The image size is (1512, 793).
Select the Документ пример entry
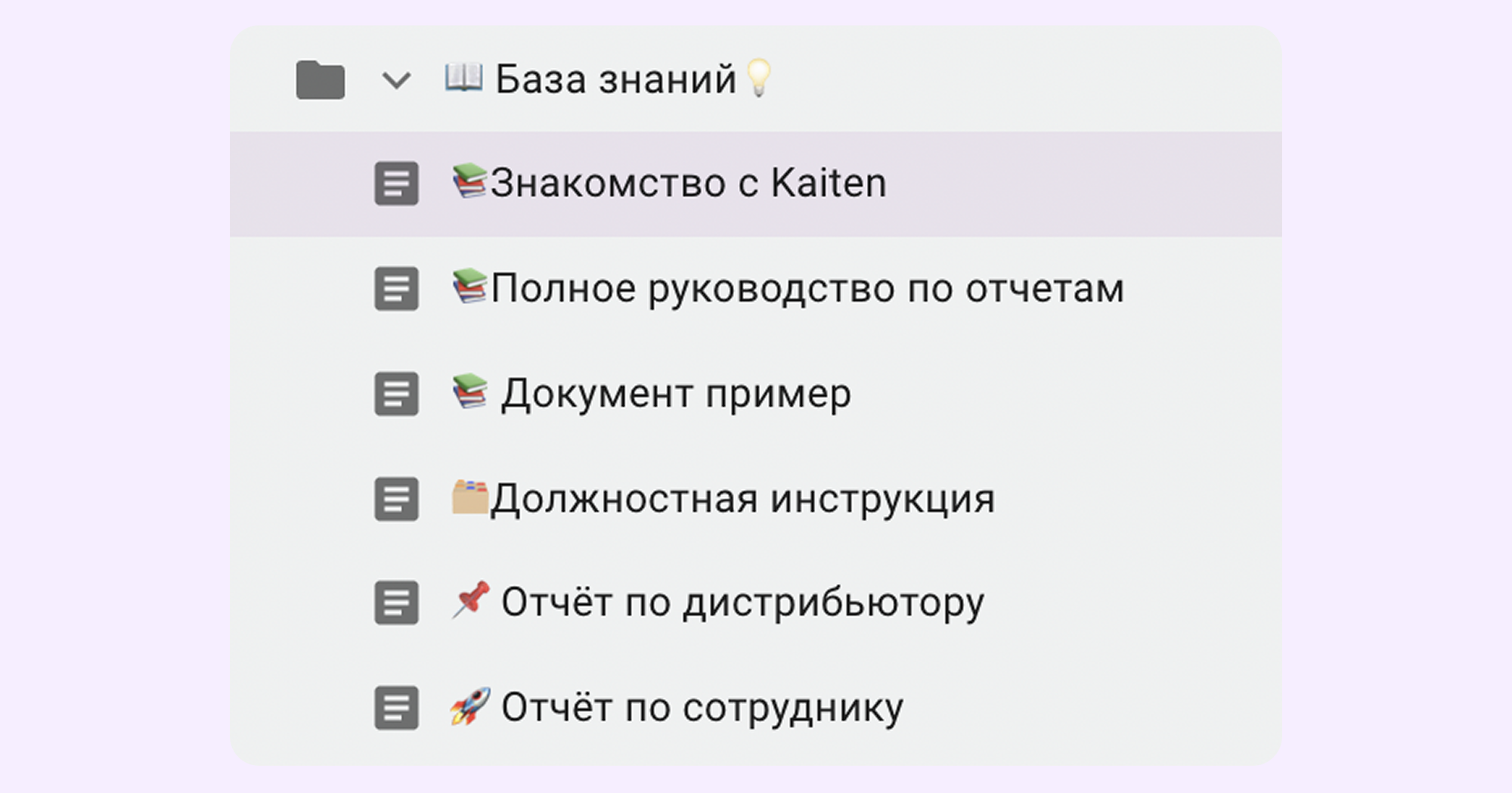[677, 392]
